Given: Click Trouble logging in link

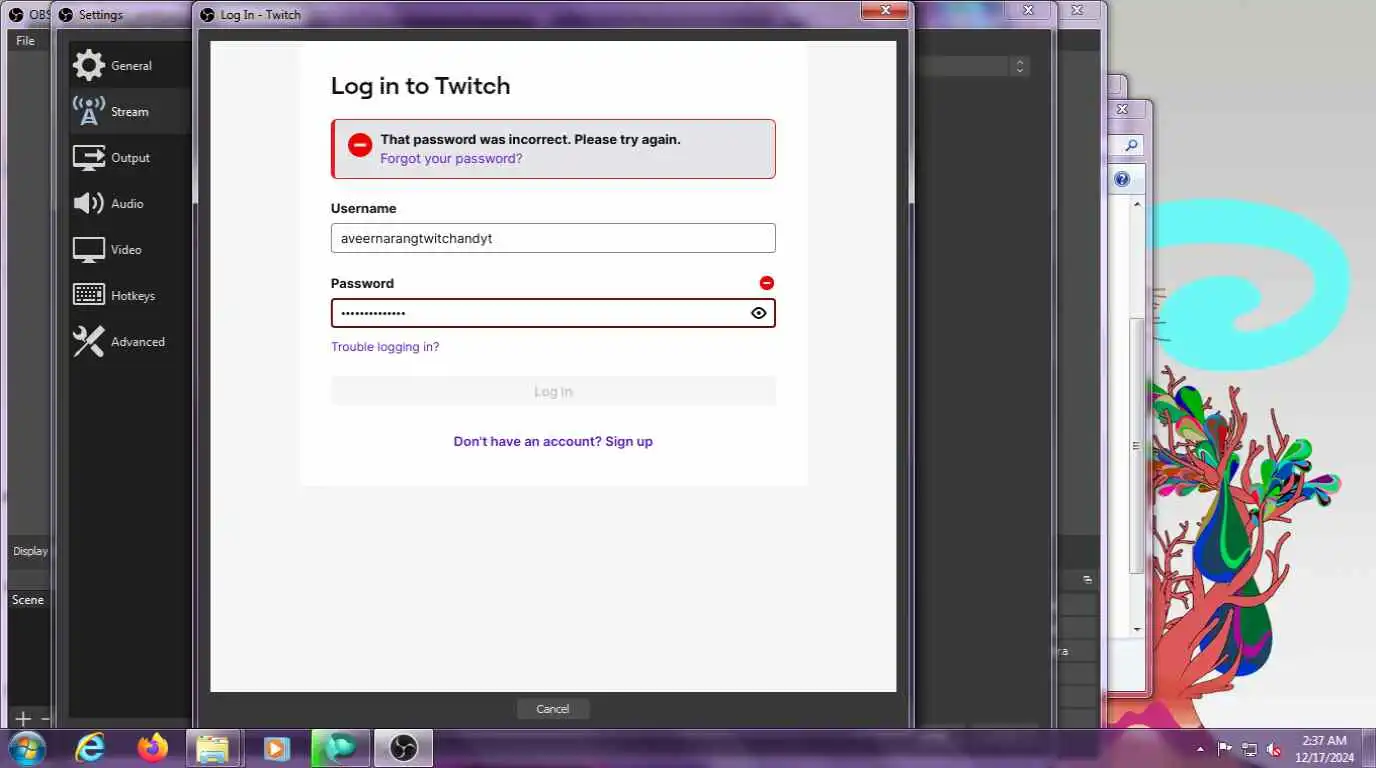Looking at the screenshot, I should point(385,347).
